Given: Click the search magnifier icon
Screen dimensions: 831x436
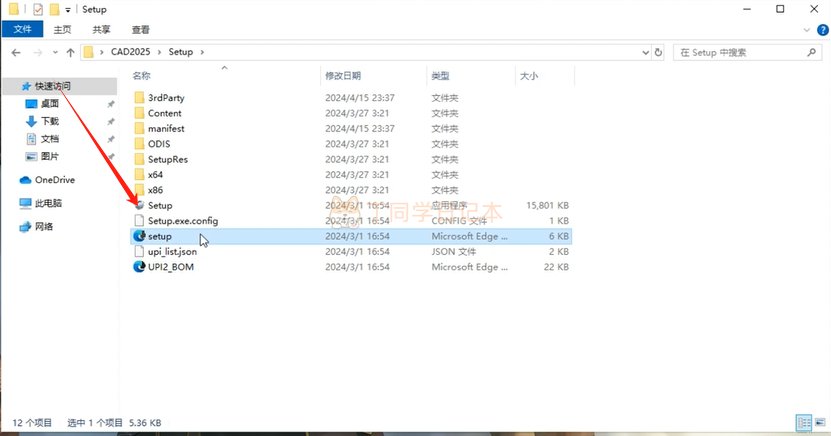Looking at the screenshot, I should pos(811,52).
